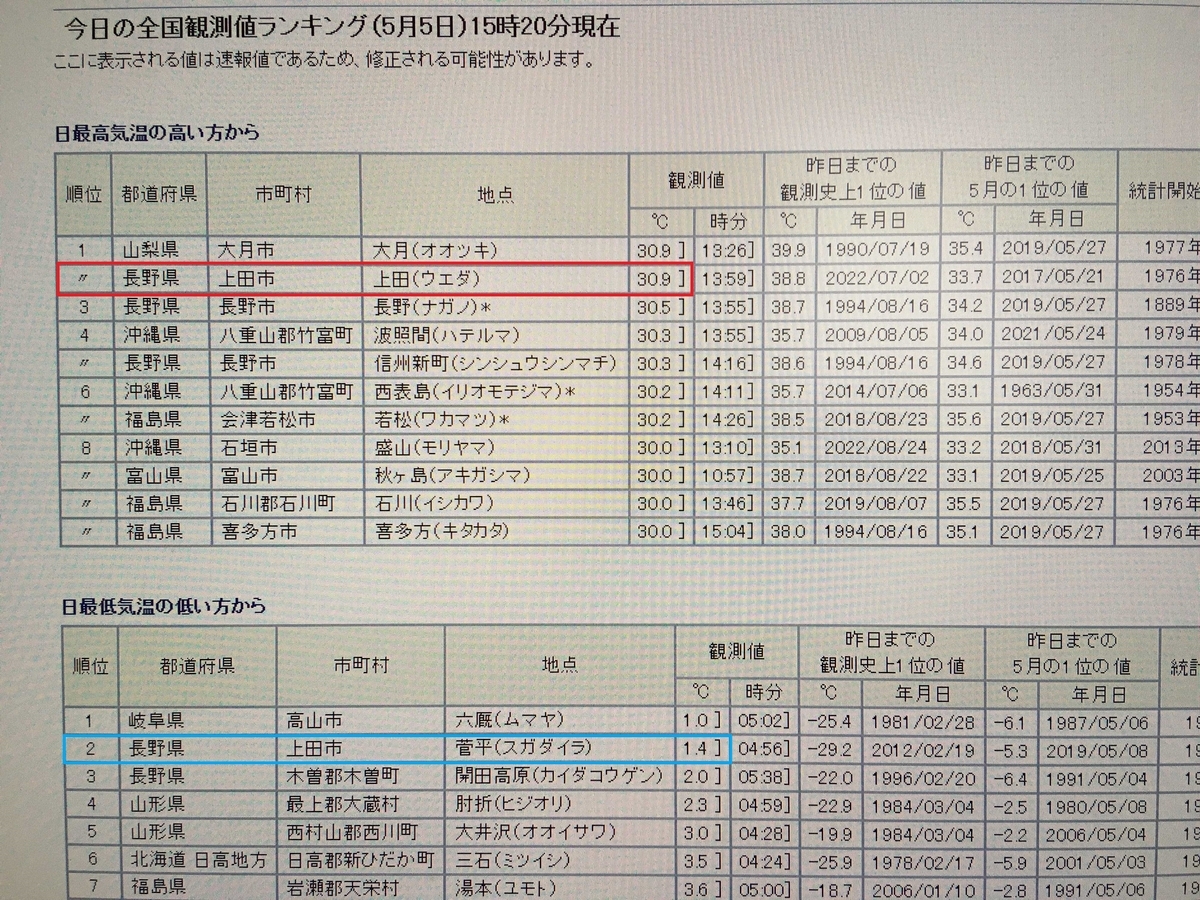Click the 会津若松市 cell
Screen dimensions: 1200x900
[x=267, y=418]
